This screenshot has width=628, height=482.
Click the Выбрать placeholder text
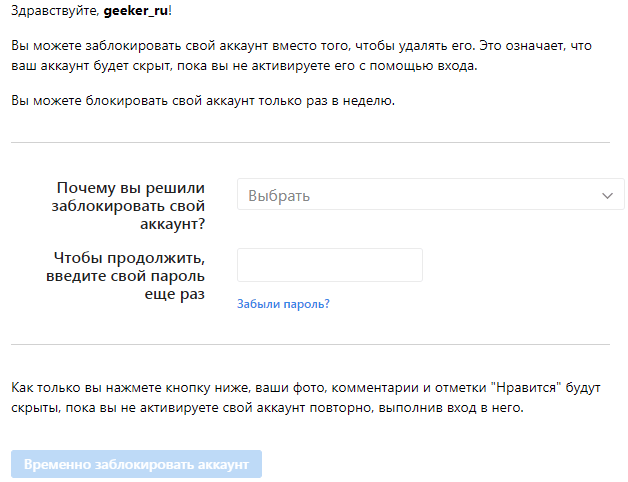[x=278, y=196]
